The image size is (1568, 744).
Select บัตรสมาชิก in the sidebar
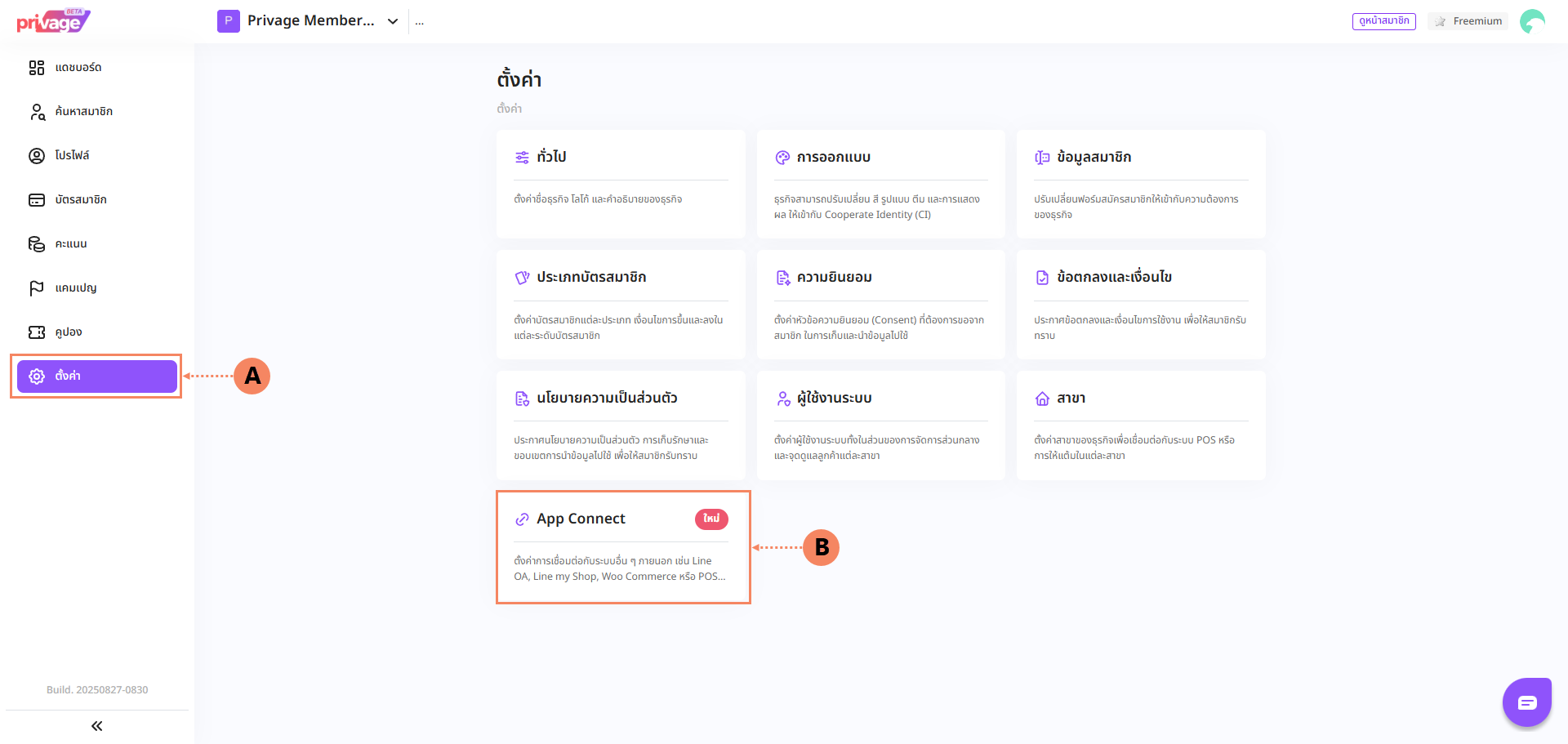(x=80, y=200)
